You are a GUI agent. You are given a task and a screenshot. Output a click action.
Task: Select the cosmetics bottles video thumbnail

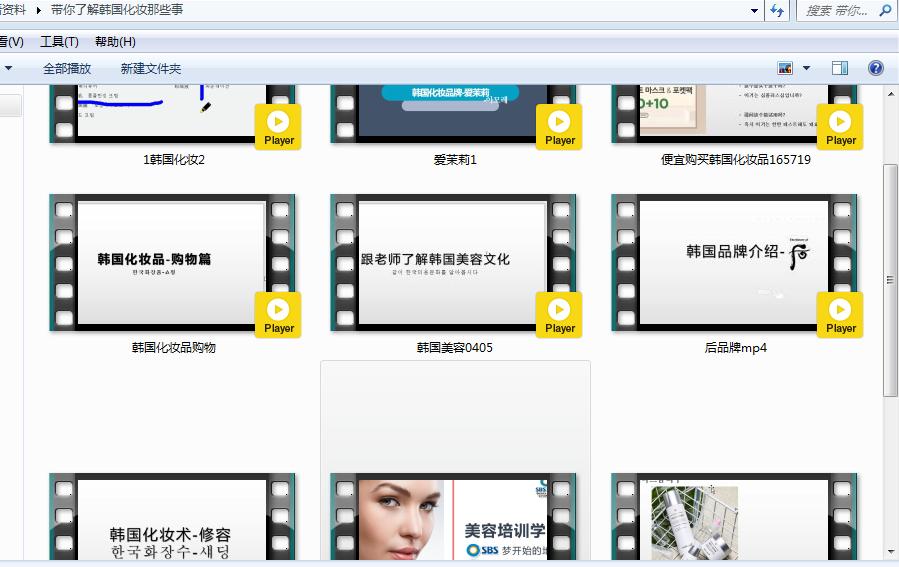point(734,517)
